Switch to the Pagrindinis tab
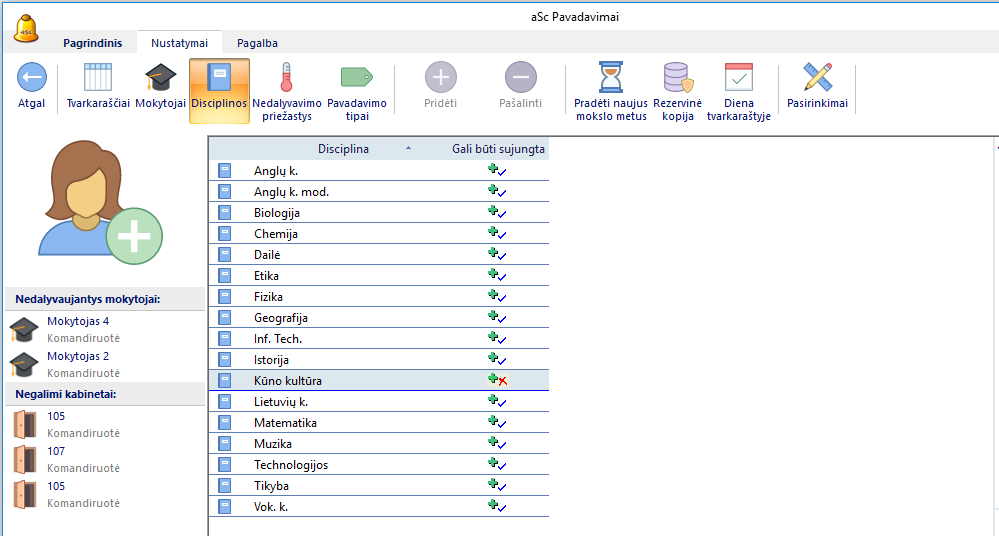999x536 pixels. [92, 43]
